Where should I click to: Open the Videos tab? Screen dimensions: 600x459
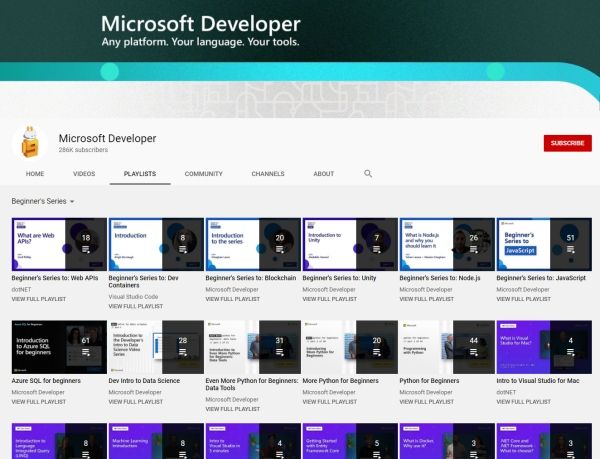84,174
